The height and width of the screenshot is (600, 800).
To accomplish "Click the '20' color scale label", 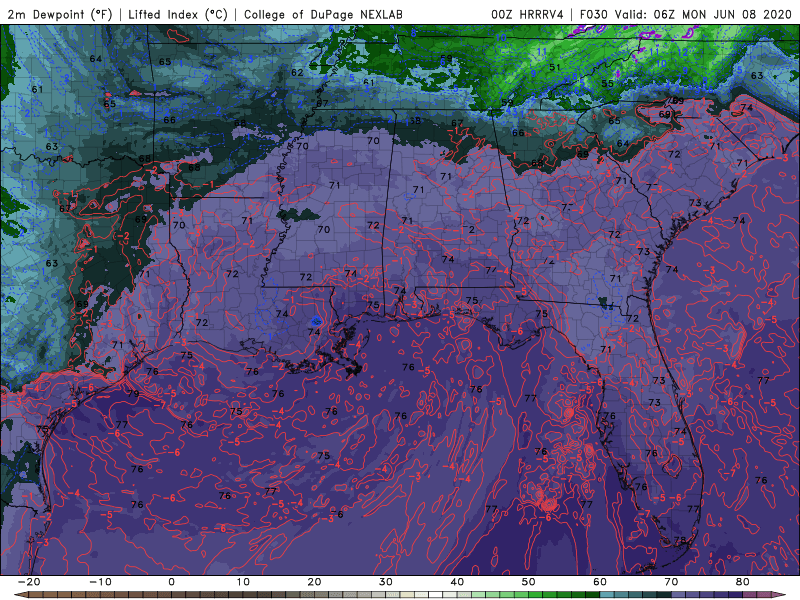I will [x=314, y=582].
